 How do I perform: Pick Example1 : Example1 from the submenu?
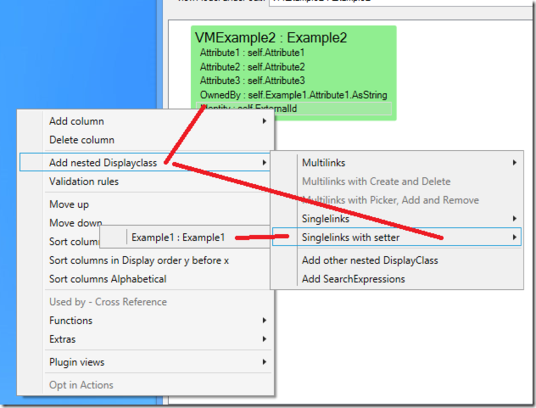(x=185, y=237)
